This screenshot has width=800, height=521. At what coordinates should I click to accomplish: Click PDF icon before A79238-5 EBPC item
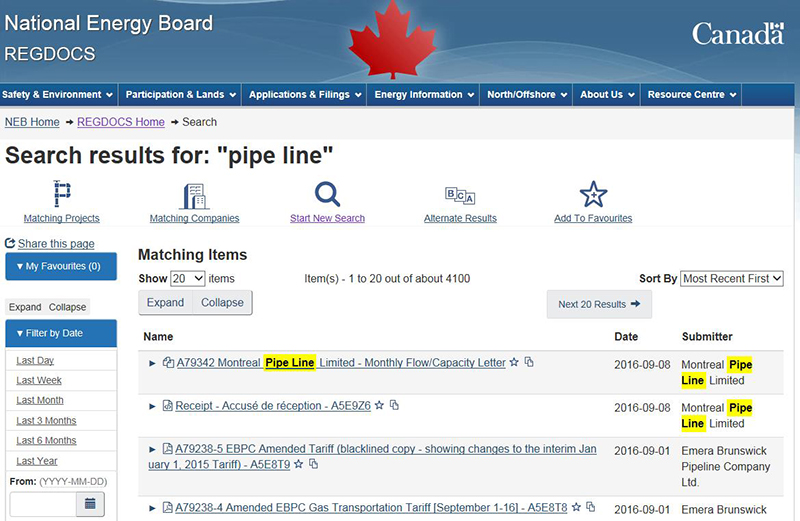167,449
